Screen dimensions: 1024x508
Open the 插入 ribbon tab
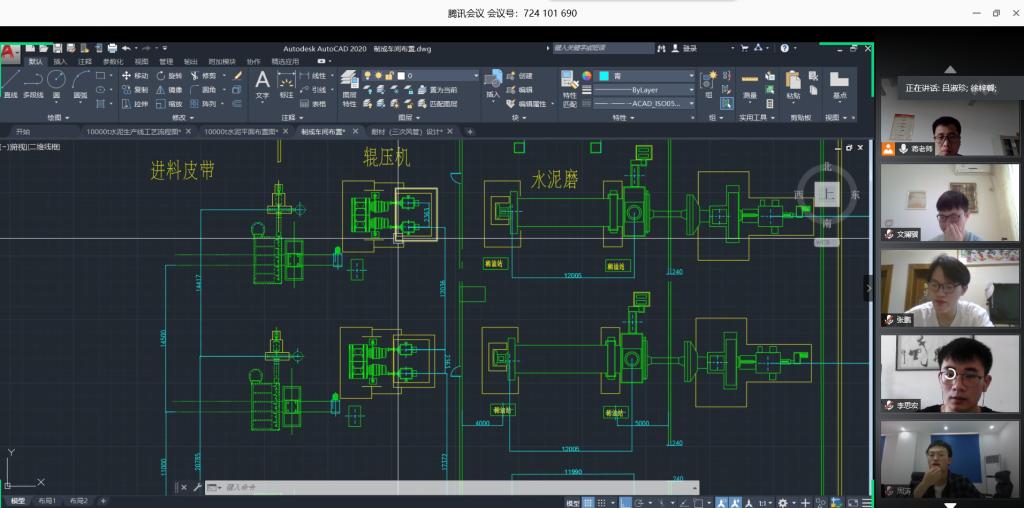tap(60, 61)
